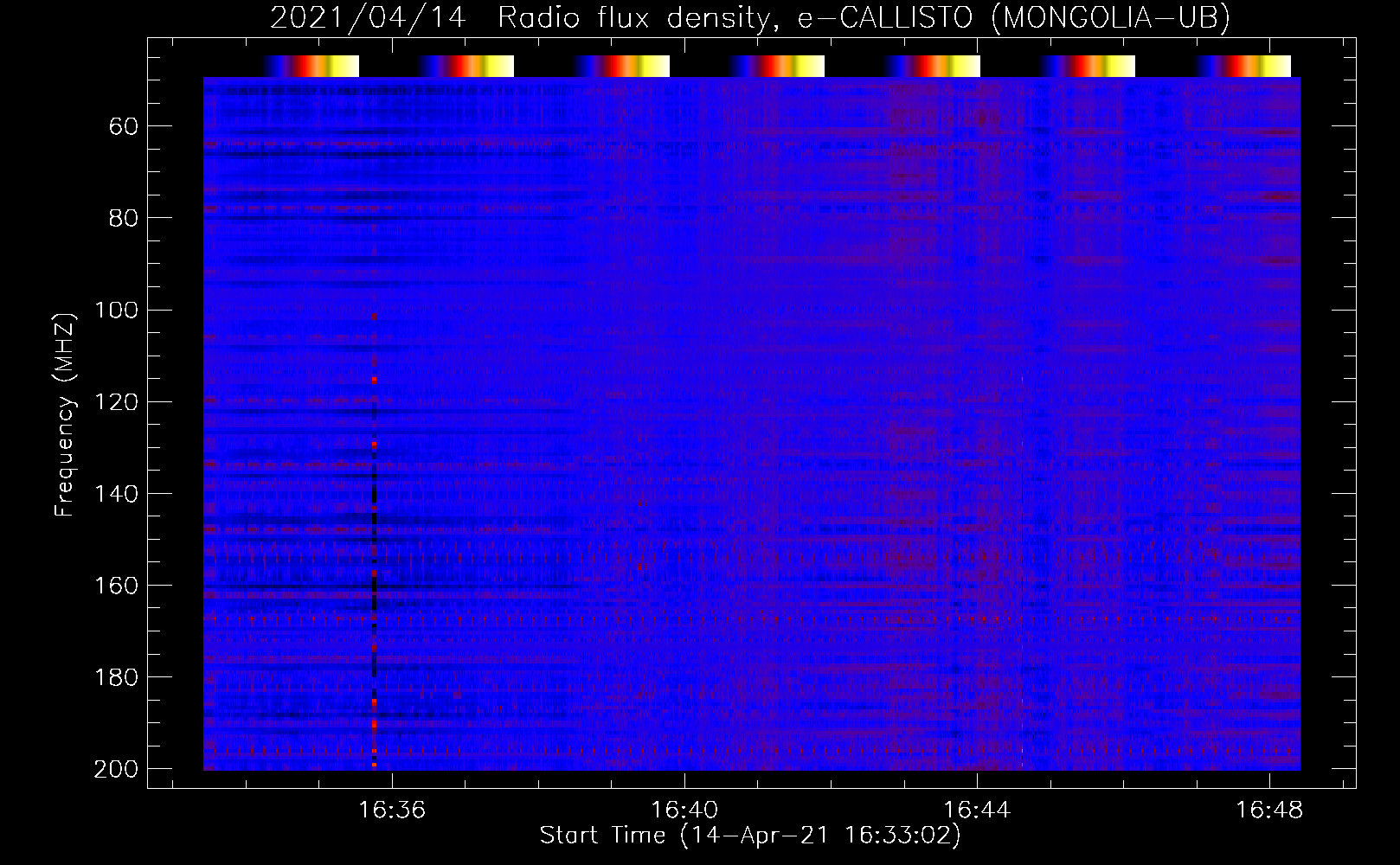Screen dimensions: 1400x865
Task: Click the 16:36 time tick label
Action: 393,811
